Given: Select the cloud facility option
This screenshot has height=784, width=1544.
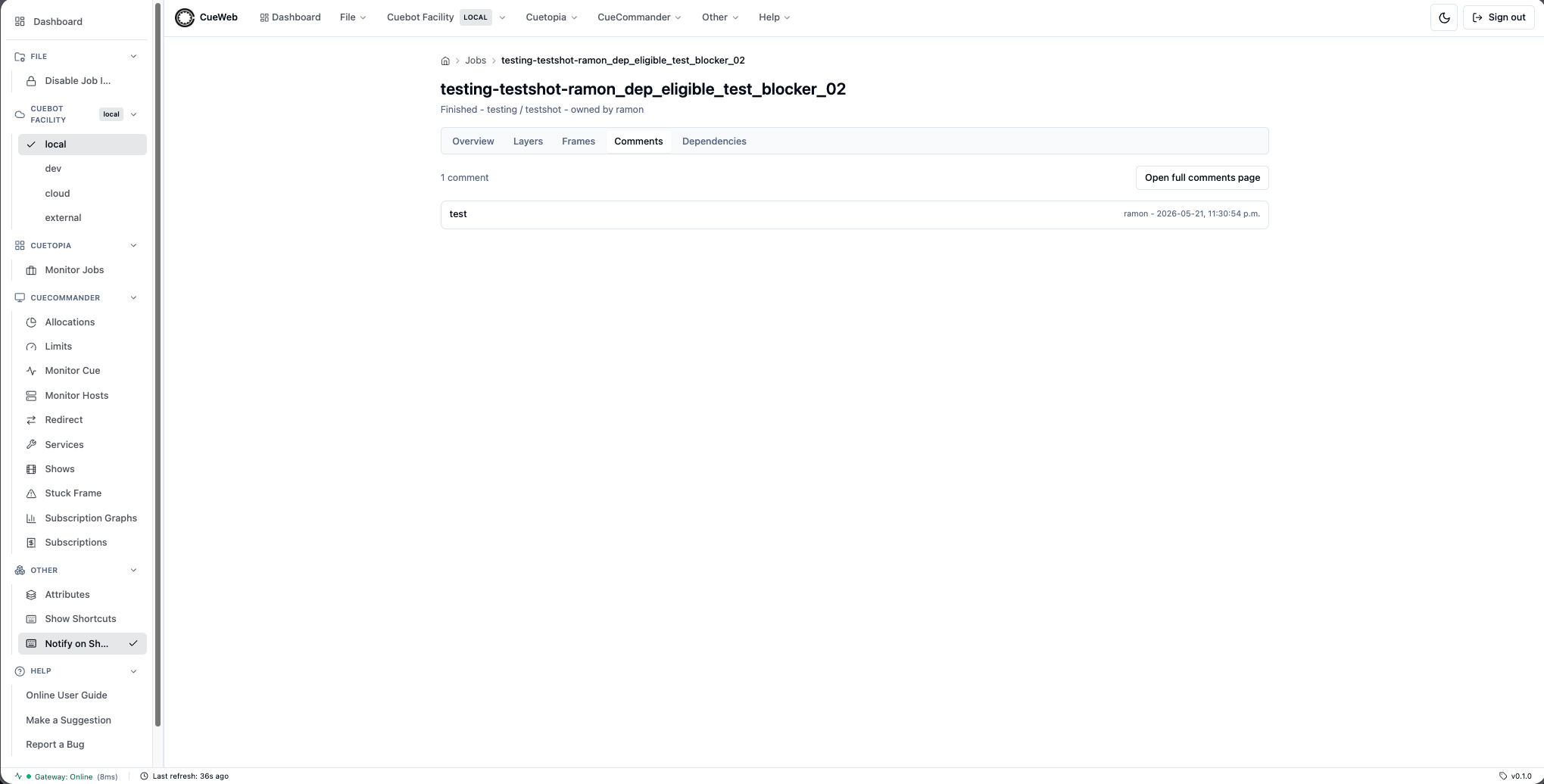Looking at the screenshot, I should tap(82, 194).
